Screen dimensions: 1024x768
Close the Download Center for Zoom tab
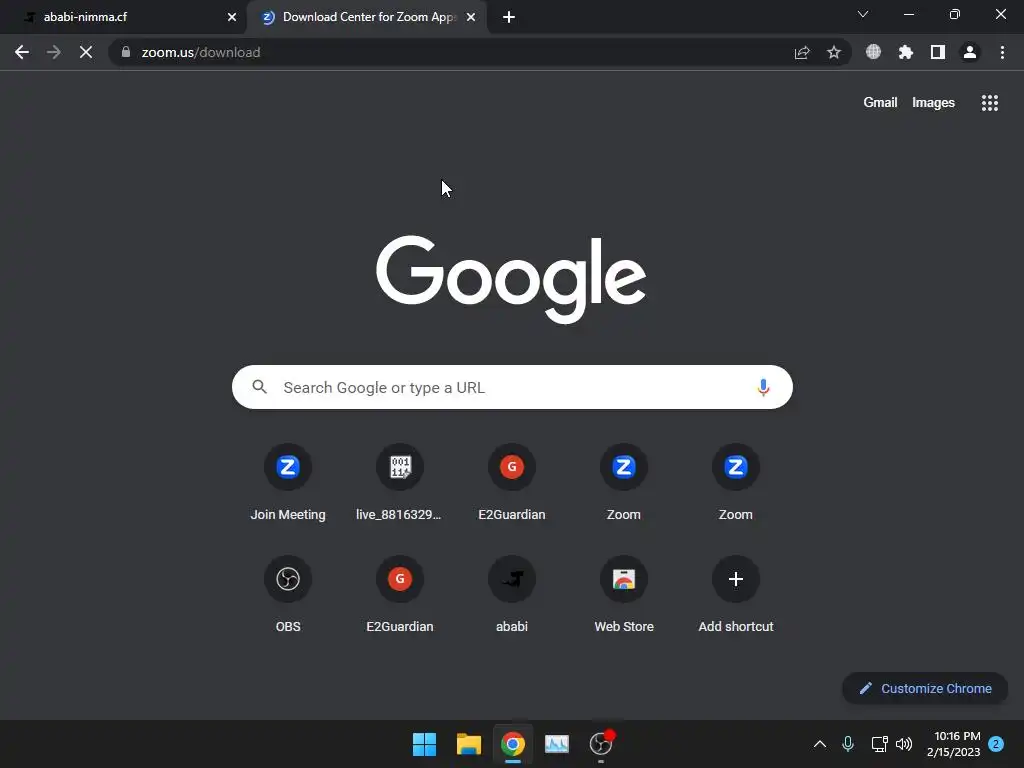[471, 18]
